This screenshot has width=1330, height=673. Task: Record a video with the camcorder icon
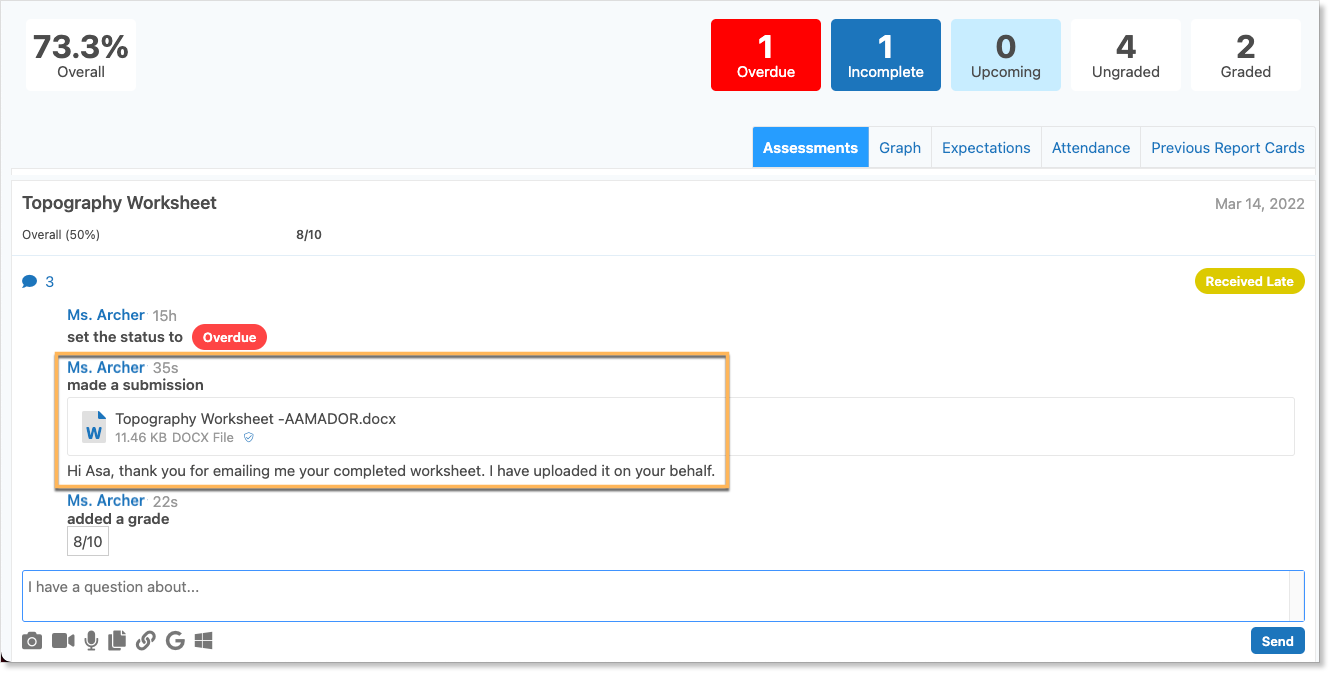[x=63, y=641]
